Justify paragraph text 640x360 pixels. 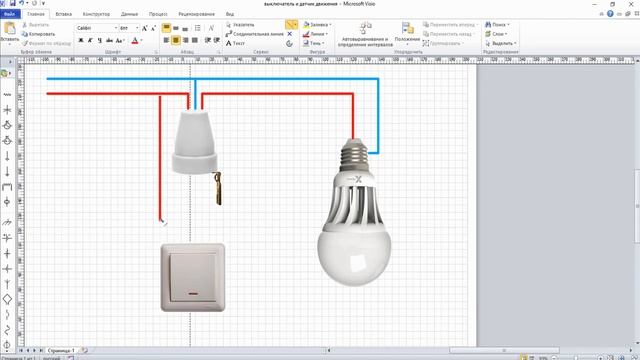[195, 40]
